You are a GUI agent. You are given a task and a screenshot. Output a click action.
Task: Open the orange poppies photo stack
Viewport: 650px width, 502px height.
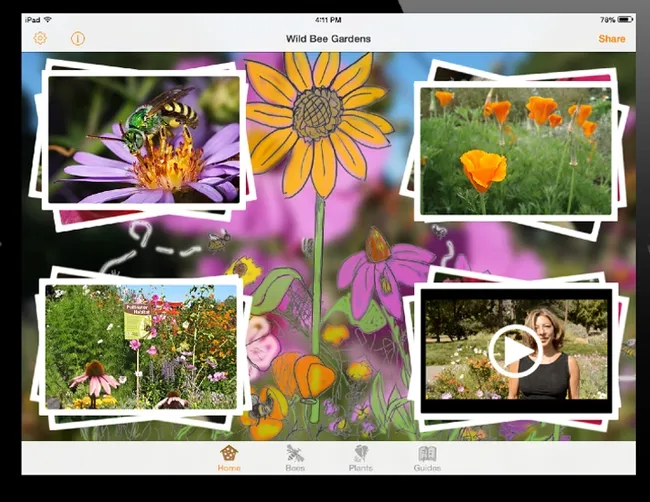click(514, 150)
